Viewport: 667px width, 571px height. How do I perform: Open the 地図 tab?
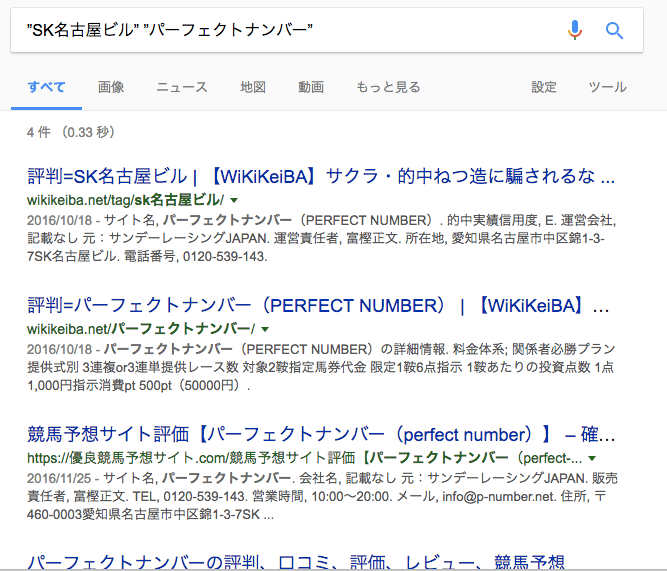coord(253,87)
